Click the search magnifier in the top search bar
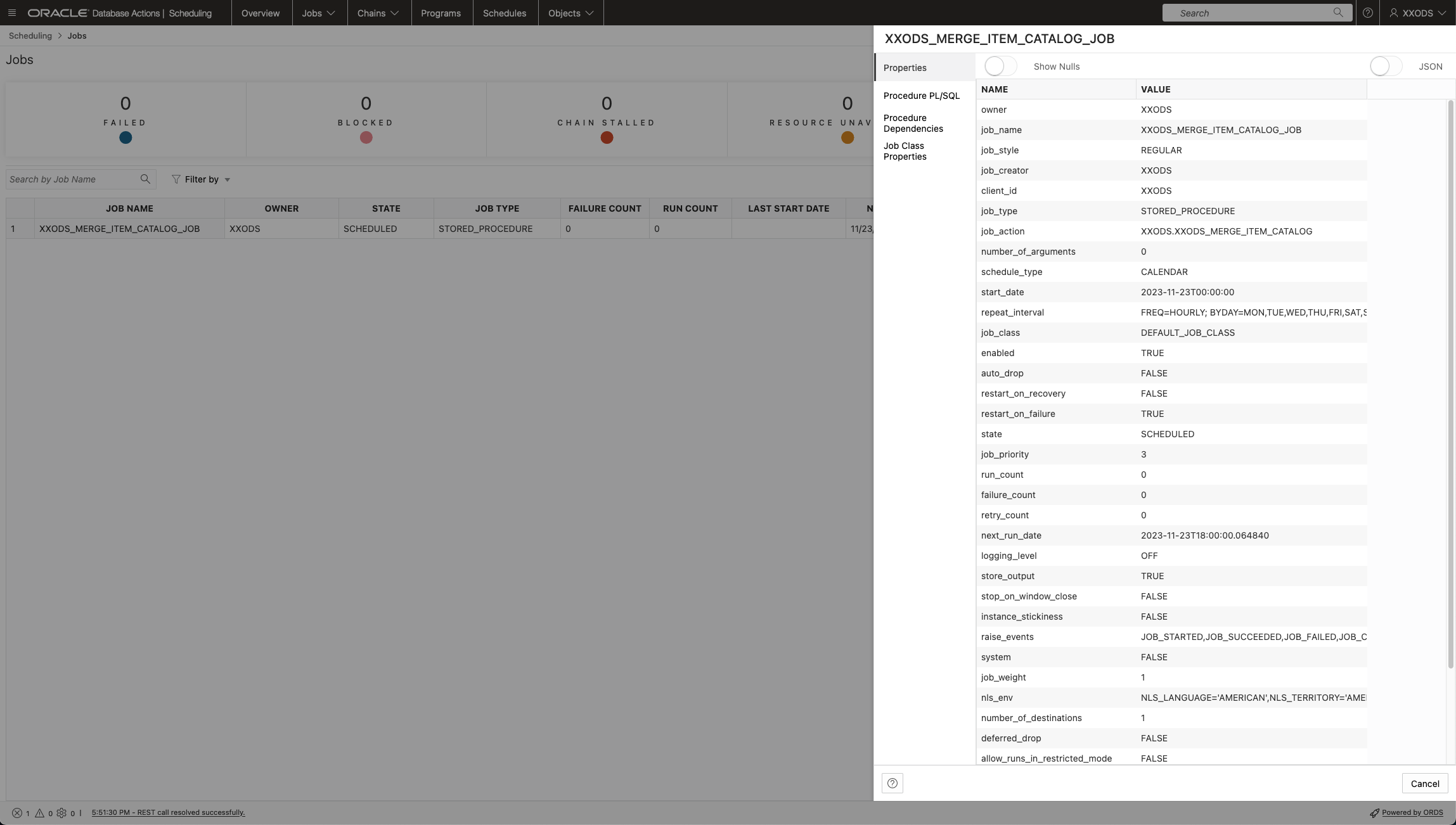Image resolution: width=1456 pixels, height=825 pixels. (x=1337, y=13)
